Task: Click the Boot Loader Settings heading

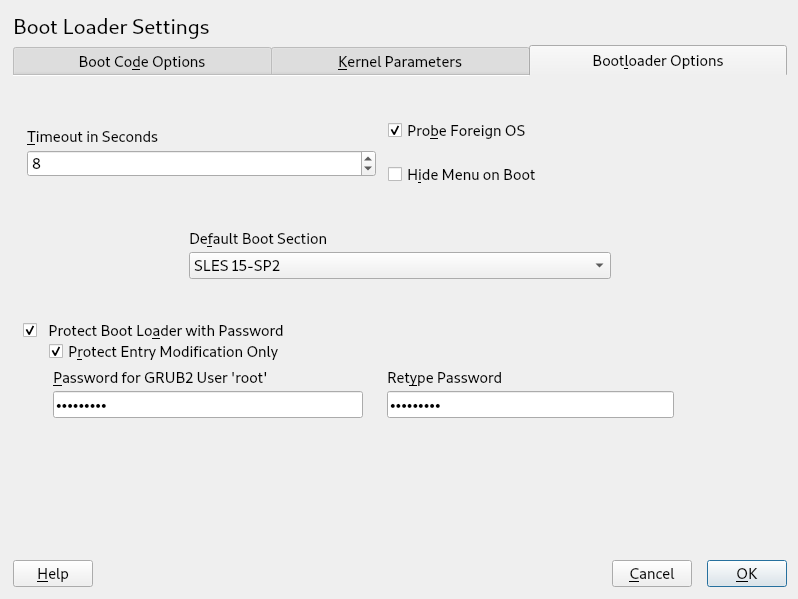Action: pyautogui.click(x=111, y=27)
